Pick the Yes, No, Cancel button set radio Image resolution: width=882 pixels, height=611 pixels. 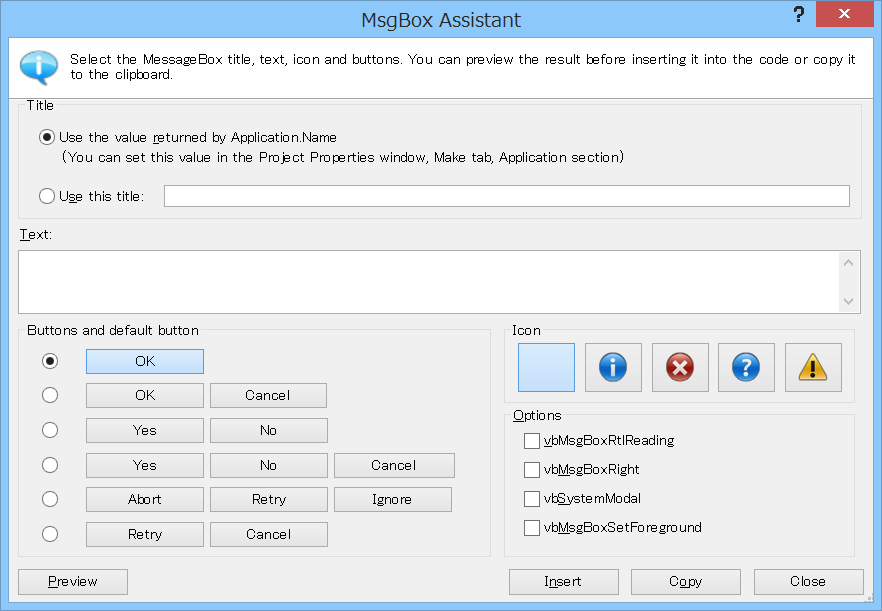50,465
